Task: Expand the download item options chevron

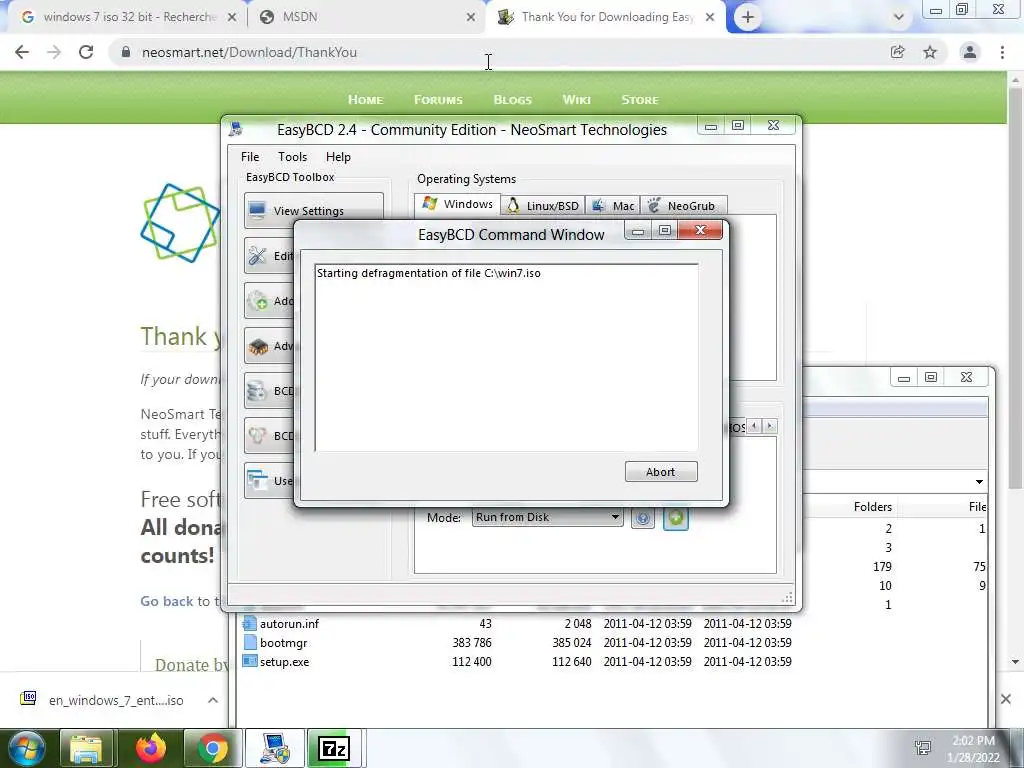Action: pos(213,700)
